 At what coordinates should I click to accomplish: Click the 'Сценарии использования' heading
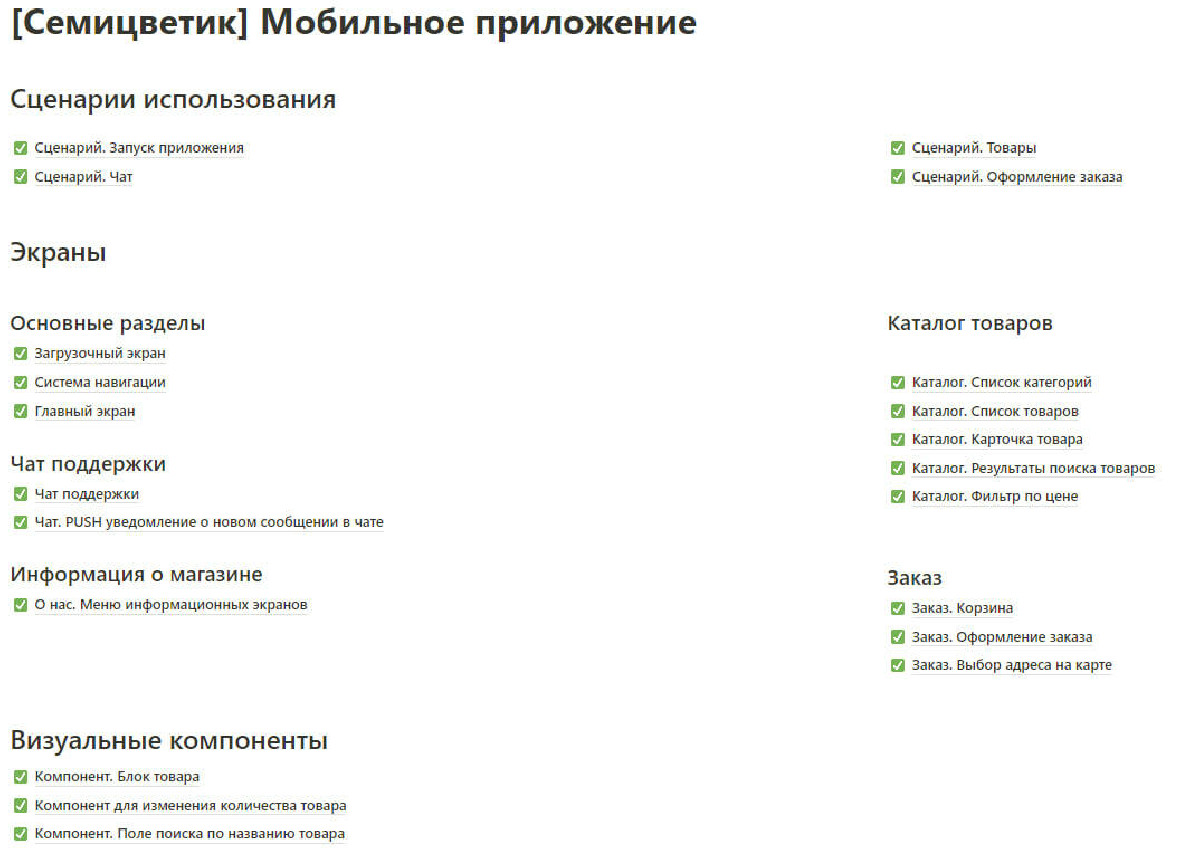tap(173, 100)
